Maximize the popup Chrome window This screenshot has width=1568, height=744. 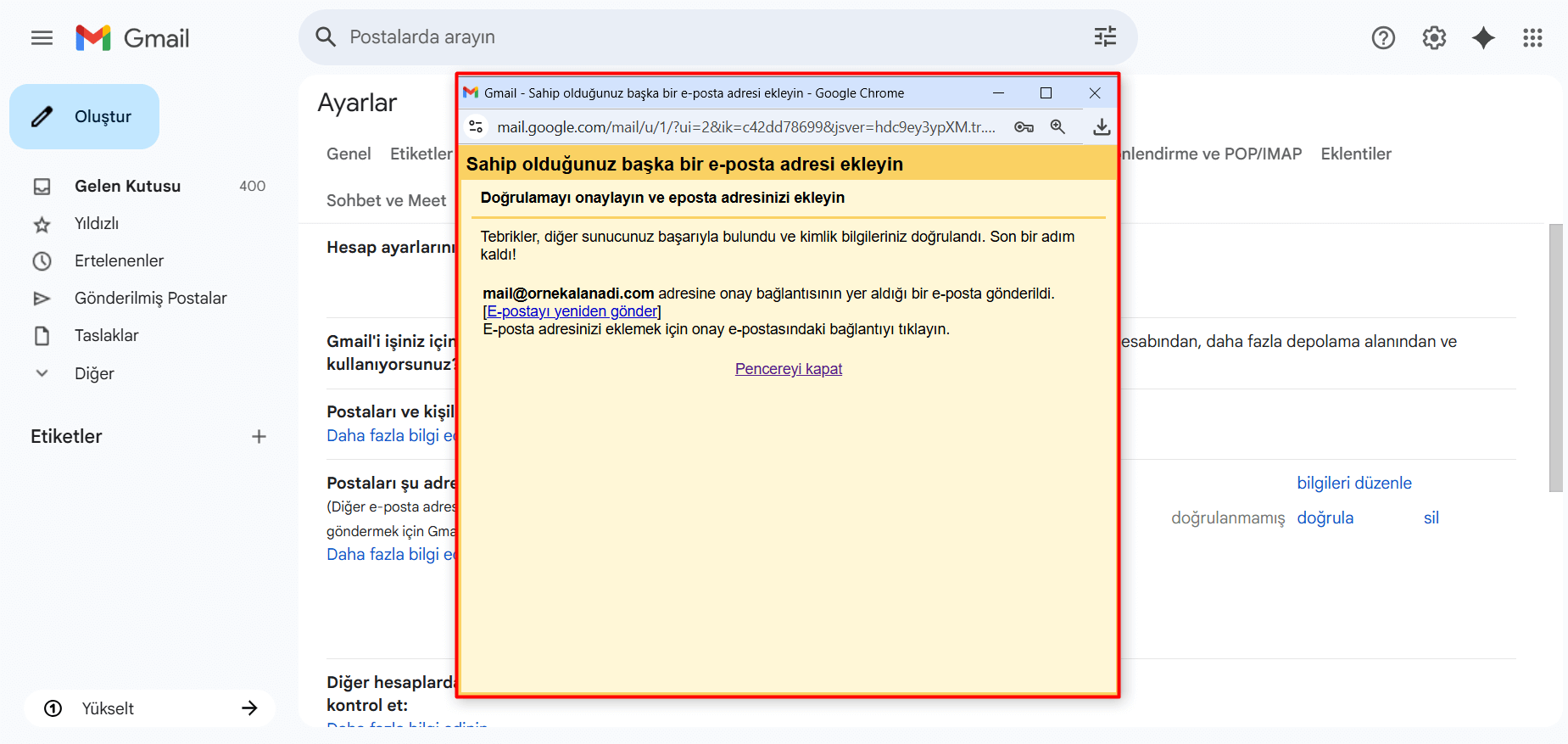coord(1046,92)
